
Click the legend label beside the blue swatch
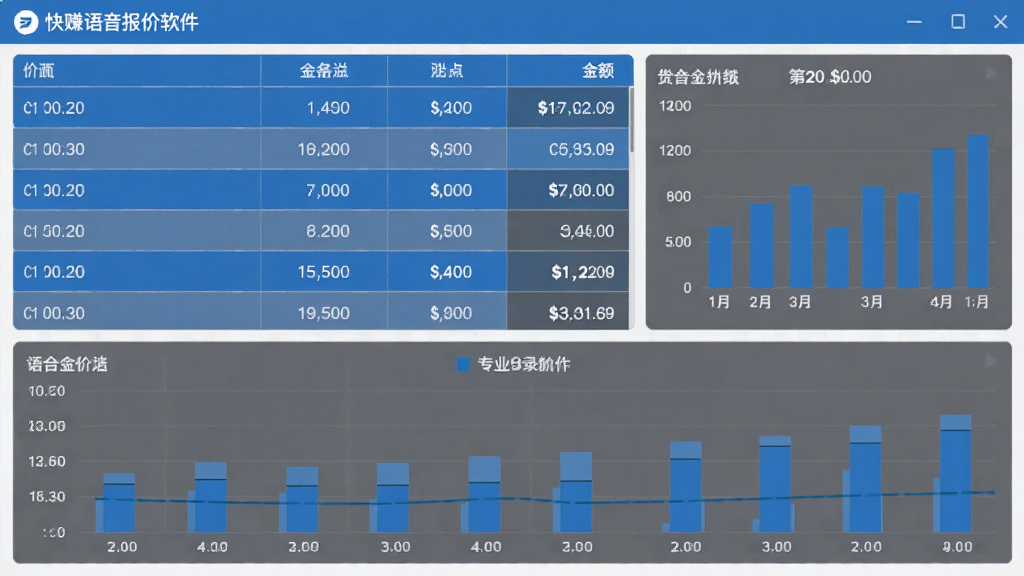coord(524,364)
